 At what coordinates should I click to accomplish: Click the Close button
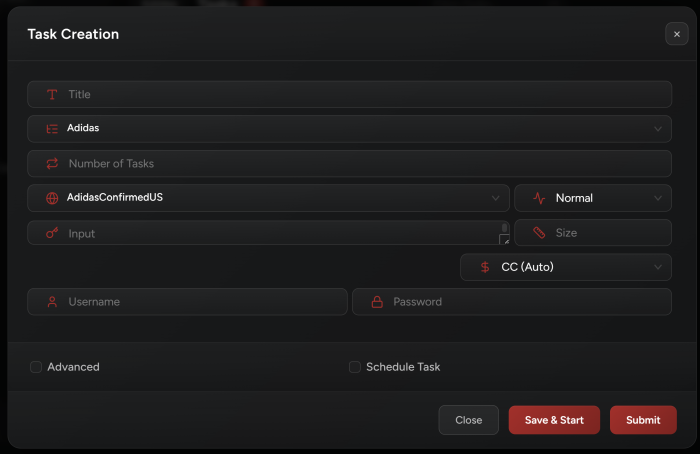coord(468,420)
